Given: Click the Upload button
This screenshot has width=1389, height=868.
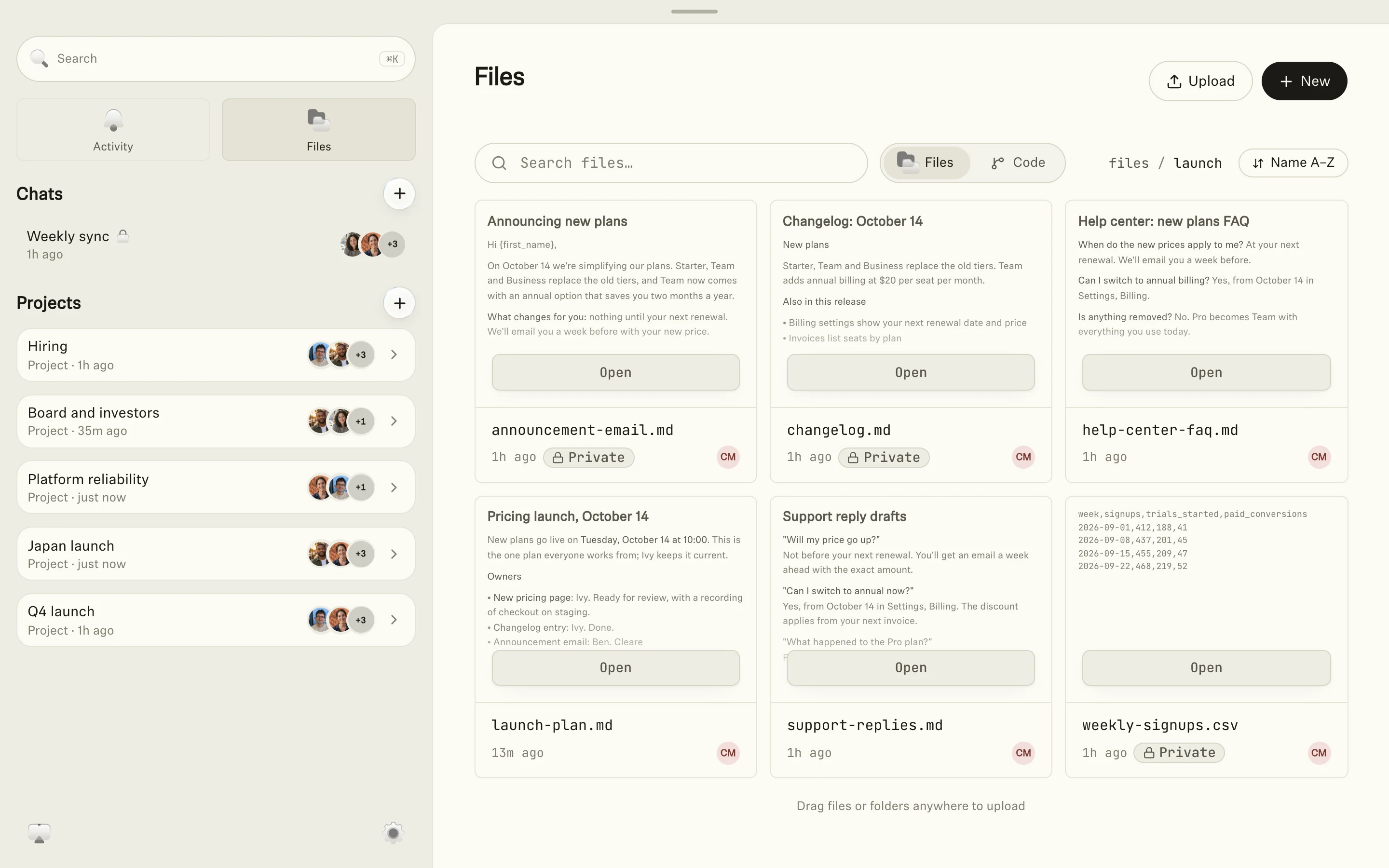Looking at the screenshot, I should coord(1200,81).
